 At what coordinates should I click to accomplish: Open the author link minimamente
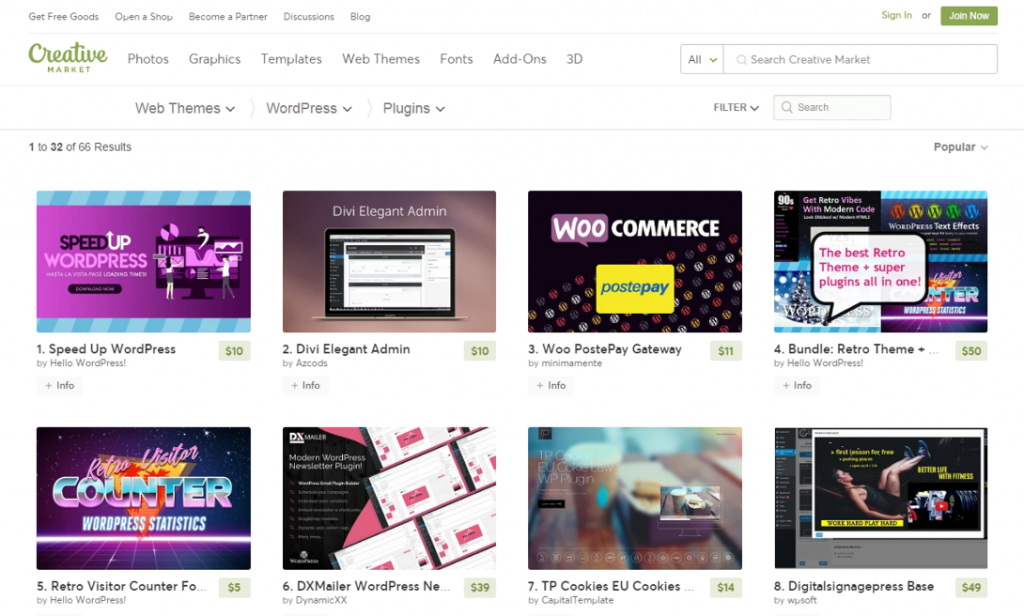click(571, 363)
